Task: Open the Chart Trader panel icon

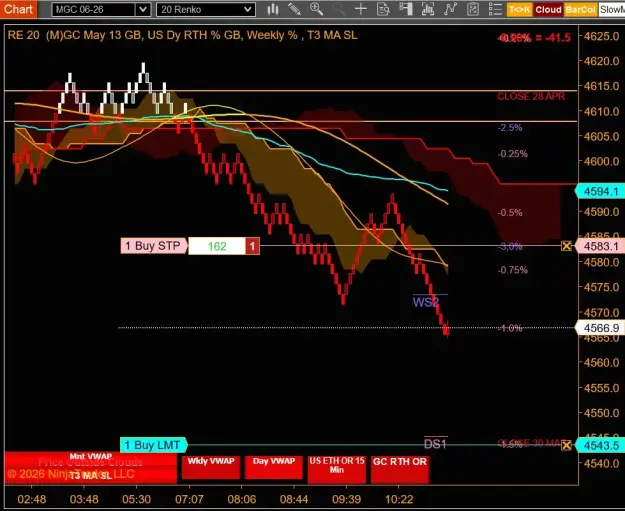Action: click(x=405, y=9)
